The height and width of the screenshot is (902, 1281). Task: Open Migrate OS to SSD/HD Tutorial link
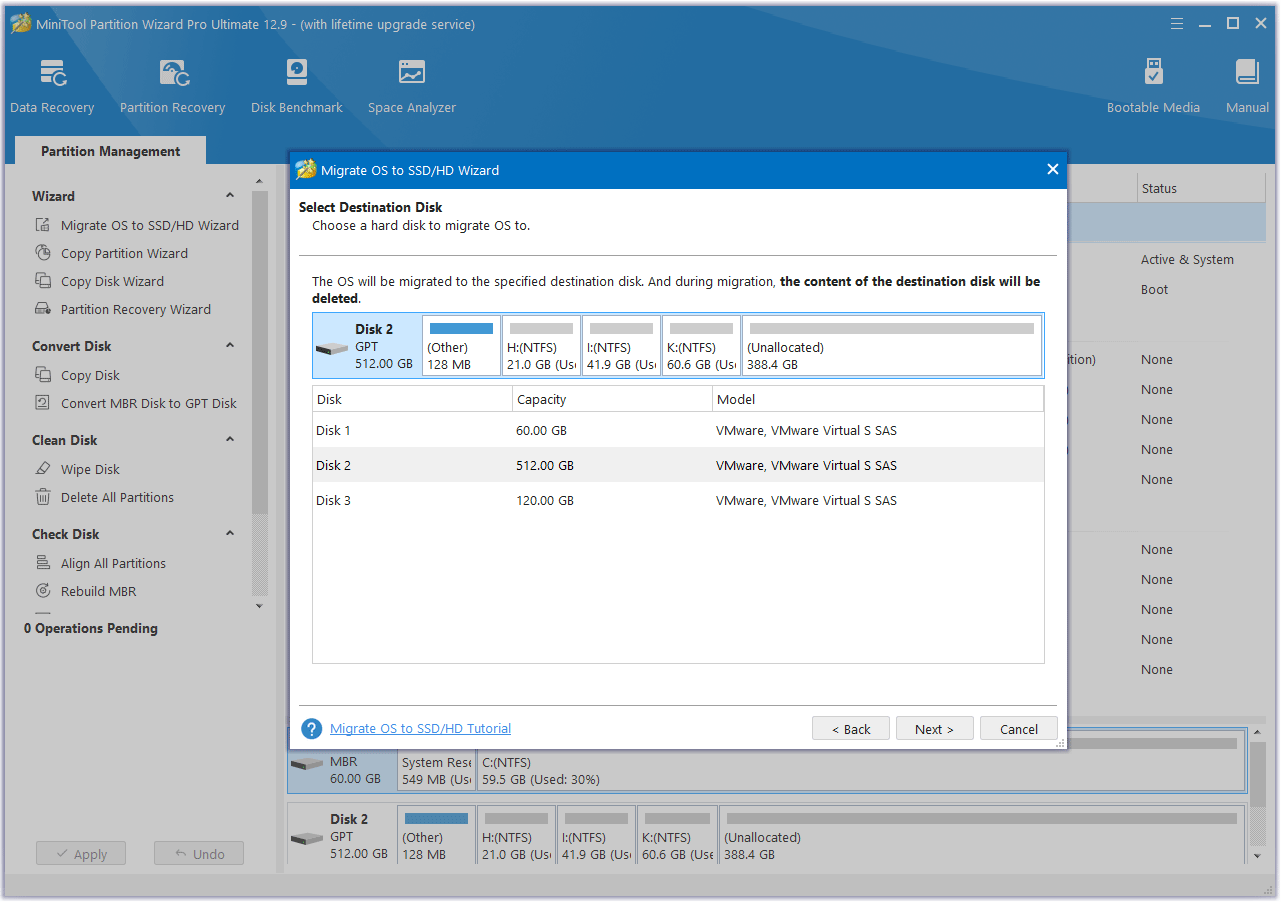(420, 729)
